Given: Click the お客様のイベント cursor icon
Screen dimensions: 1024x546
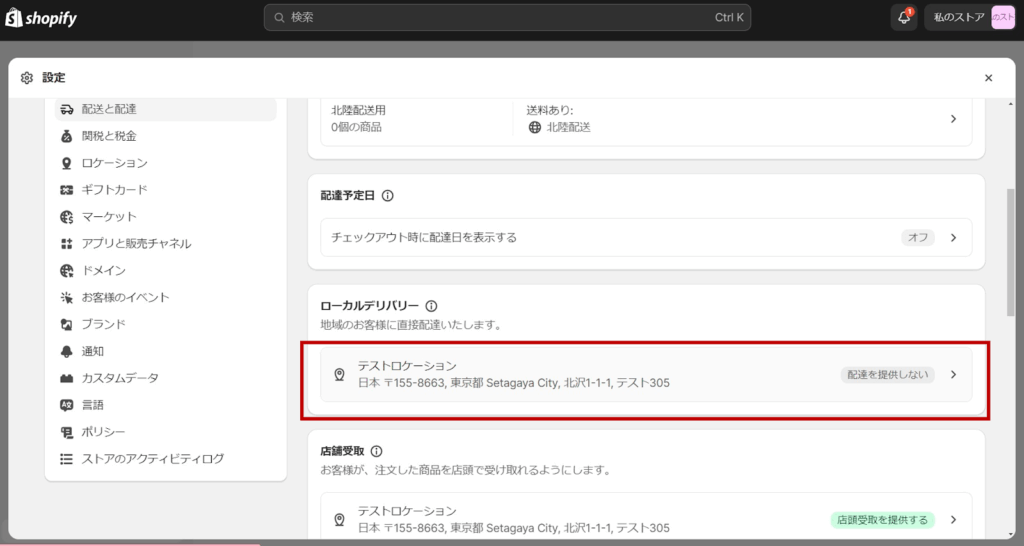Looking at the screenshot, I should click(x=67, y=297).
